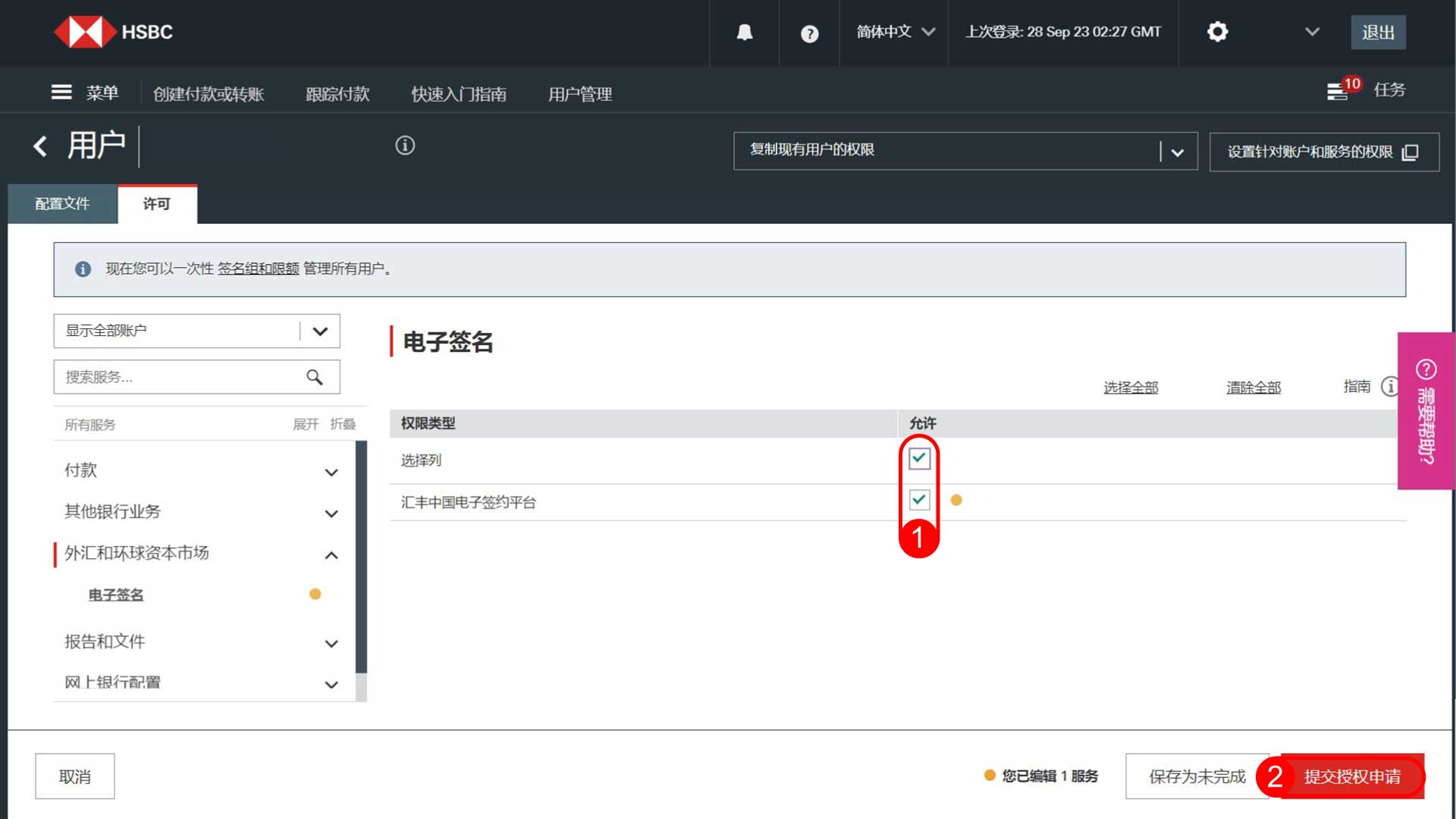Switch to the 配置文件 tab
The image size is (1456, 819).
click(x=61, y=203)
